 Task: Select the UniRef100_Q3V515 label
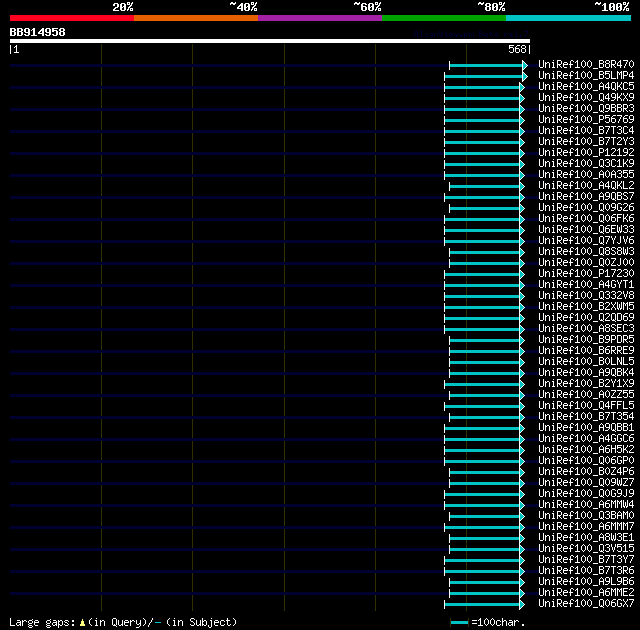(x=586, y=549)
